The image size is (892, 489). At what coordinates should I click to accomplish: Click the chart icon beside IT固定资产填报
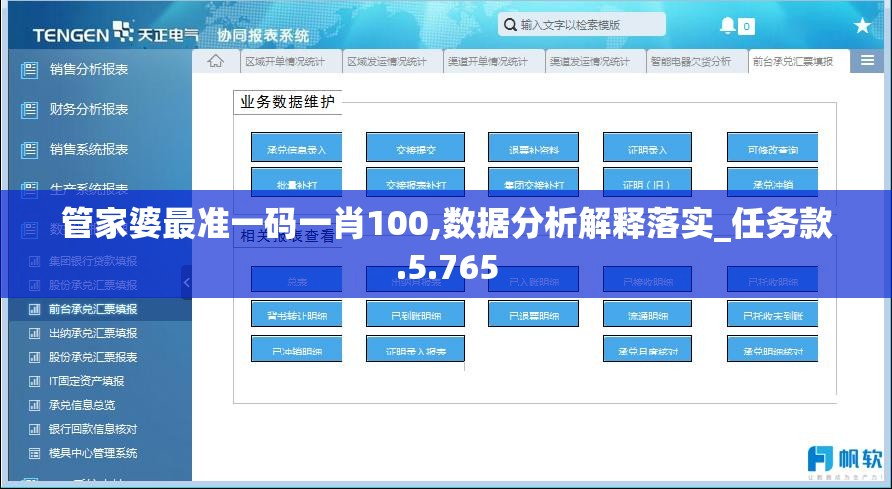pos(35,382)
